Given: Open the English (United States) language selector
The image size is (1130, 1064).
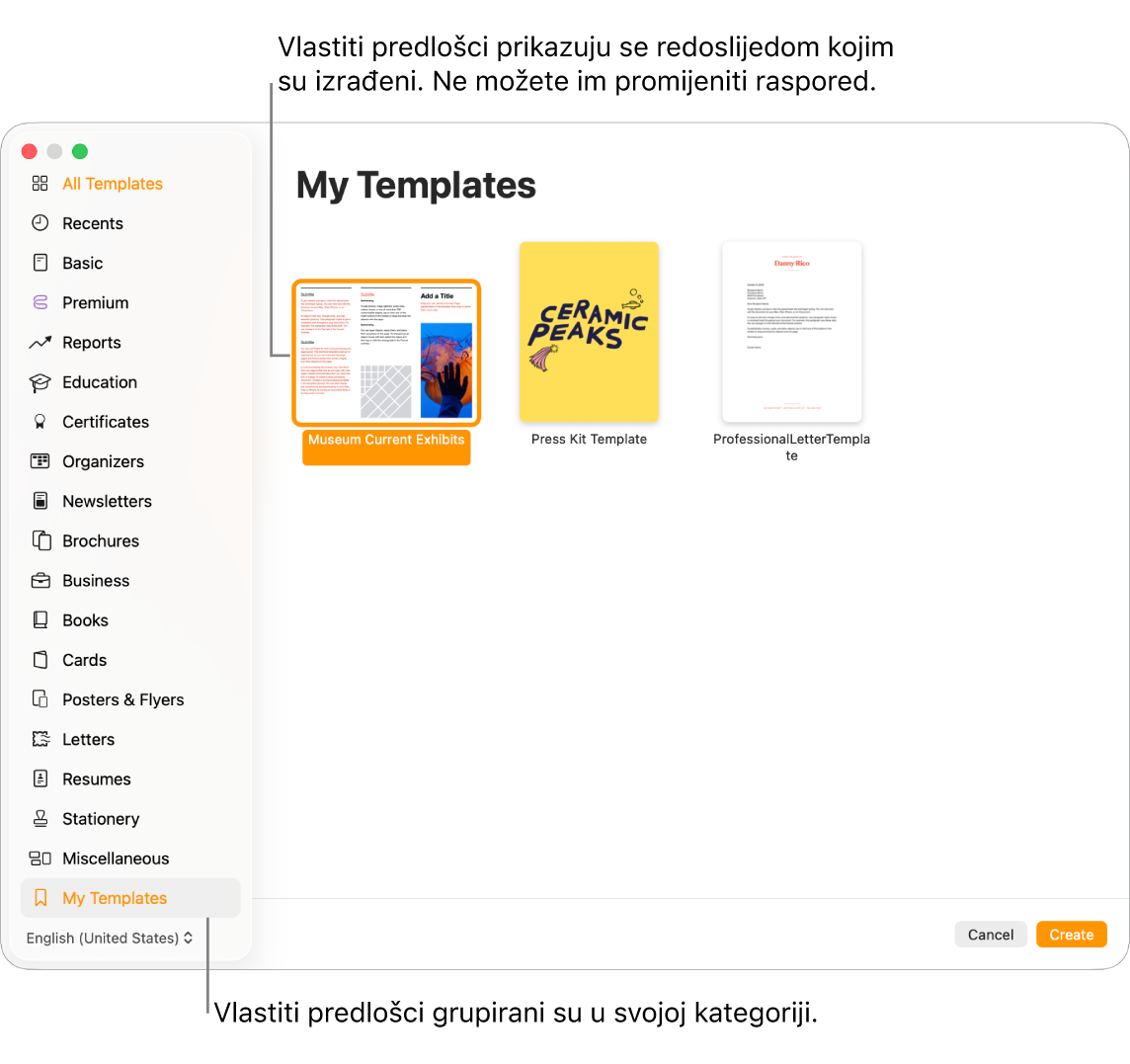Looking at the screenshot, I should click(x=109, y=938).
